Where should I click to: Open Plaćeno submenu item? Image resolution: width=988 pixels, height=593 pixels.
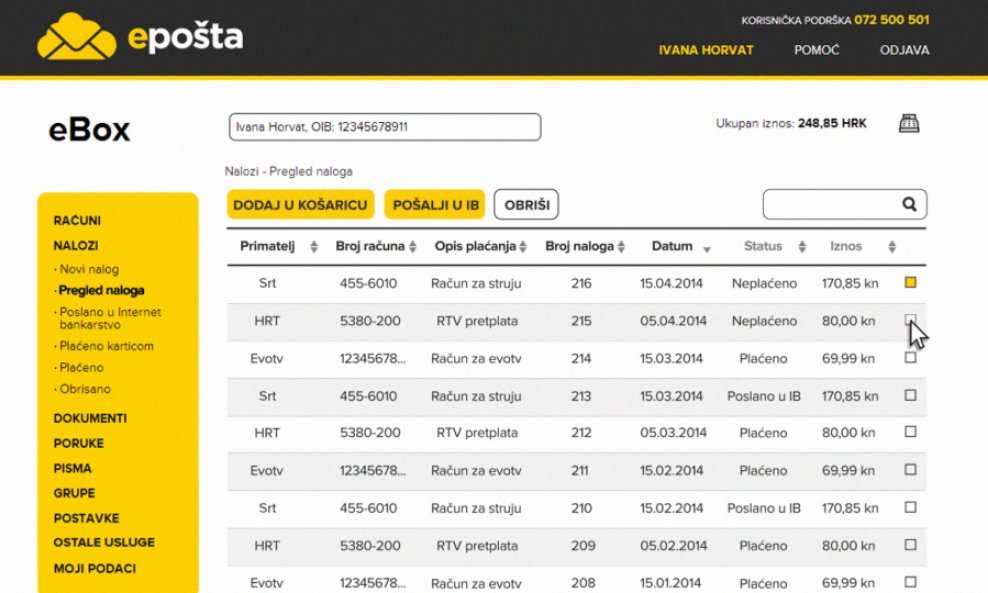click(81, 367)
